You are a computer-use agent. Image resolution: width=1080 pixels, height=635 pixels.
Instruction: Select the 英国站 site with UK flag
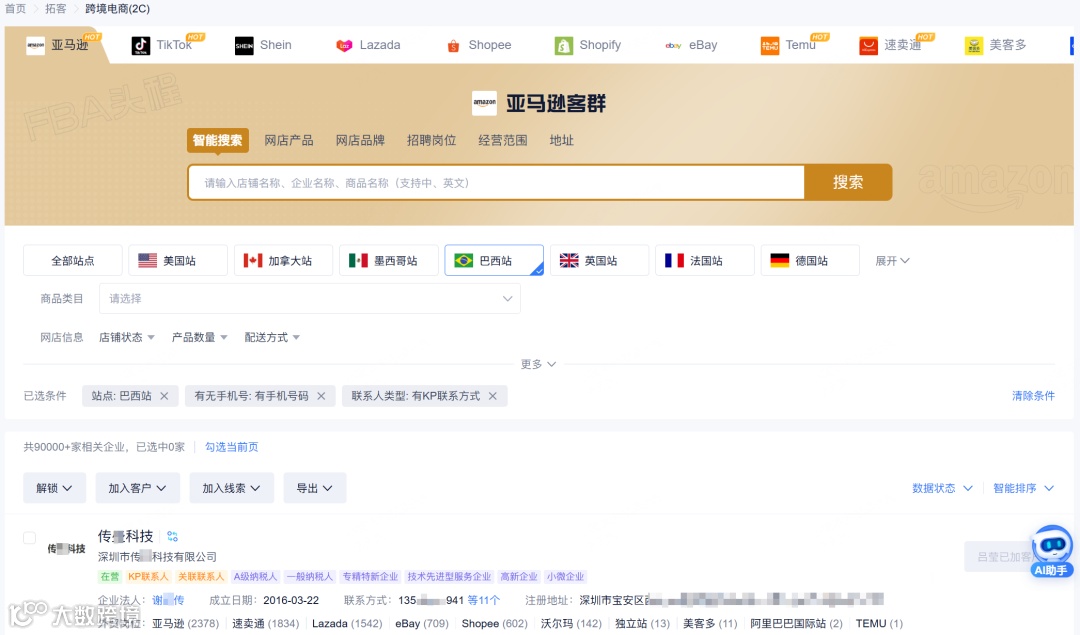[599, 260]
